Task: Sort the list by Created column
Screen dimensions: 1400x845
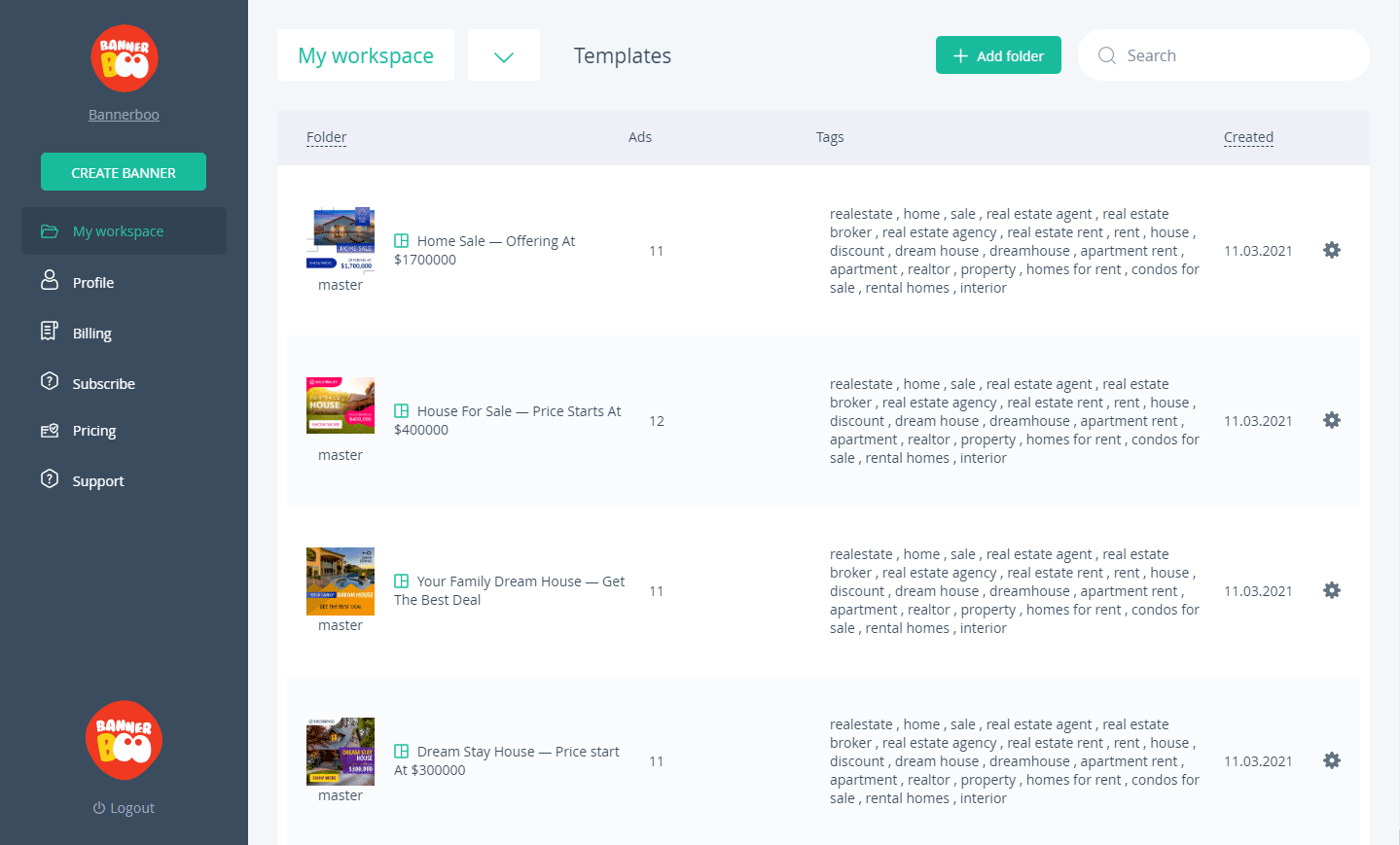Action: [x=1248, y=137]
